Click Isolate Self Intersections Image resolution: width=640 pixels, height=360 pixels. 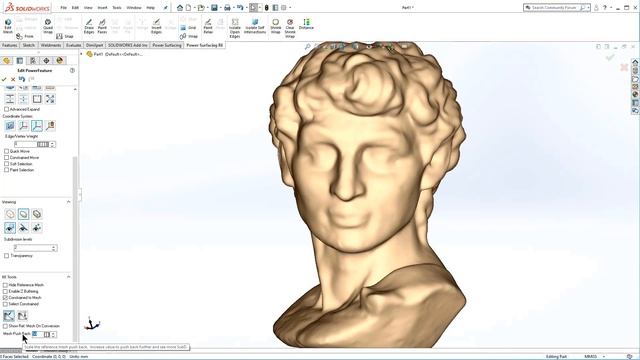pos(255,26)
